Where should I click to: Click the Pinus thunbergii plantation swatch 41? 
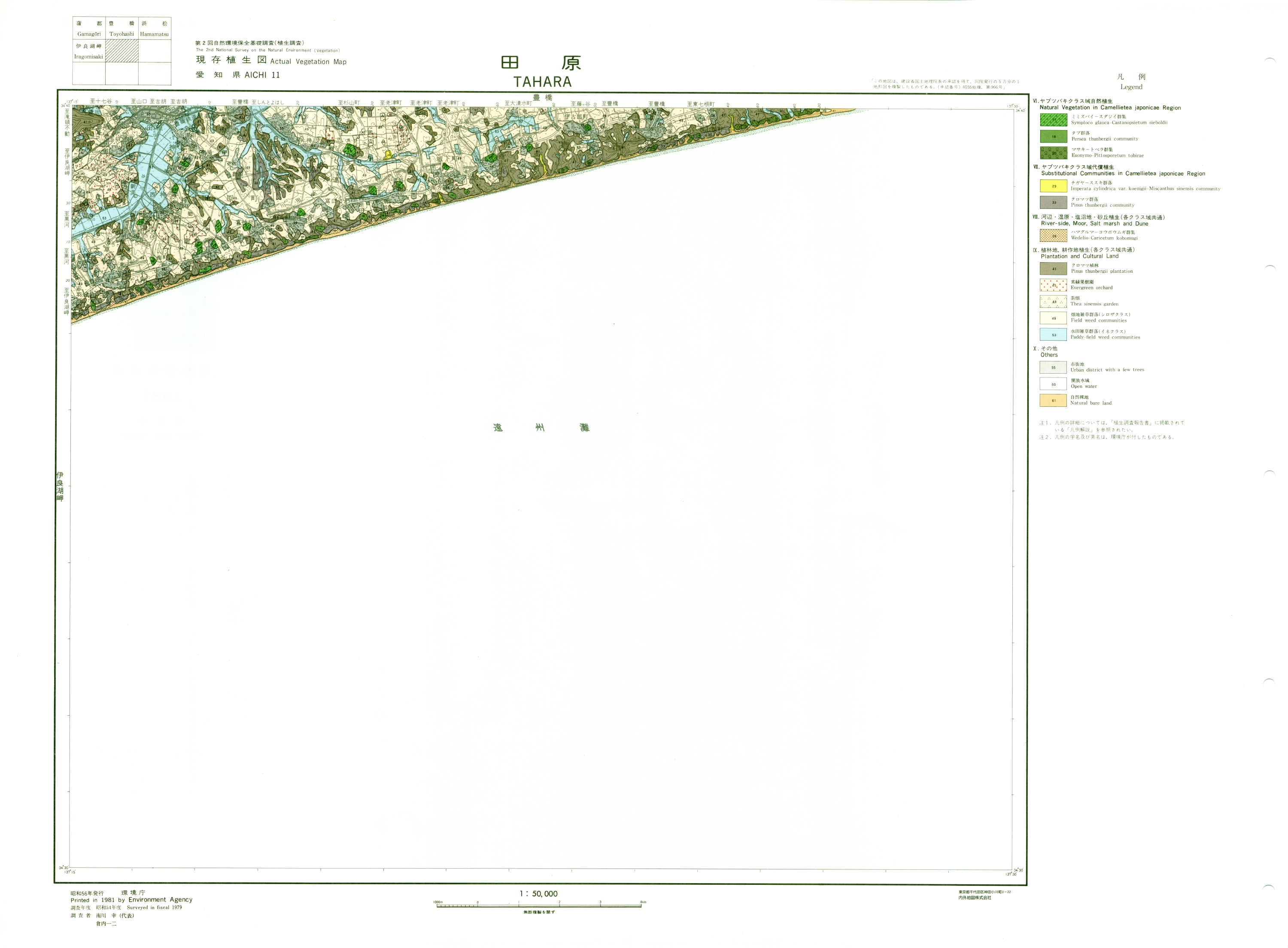click(1054, 268)
